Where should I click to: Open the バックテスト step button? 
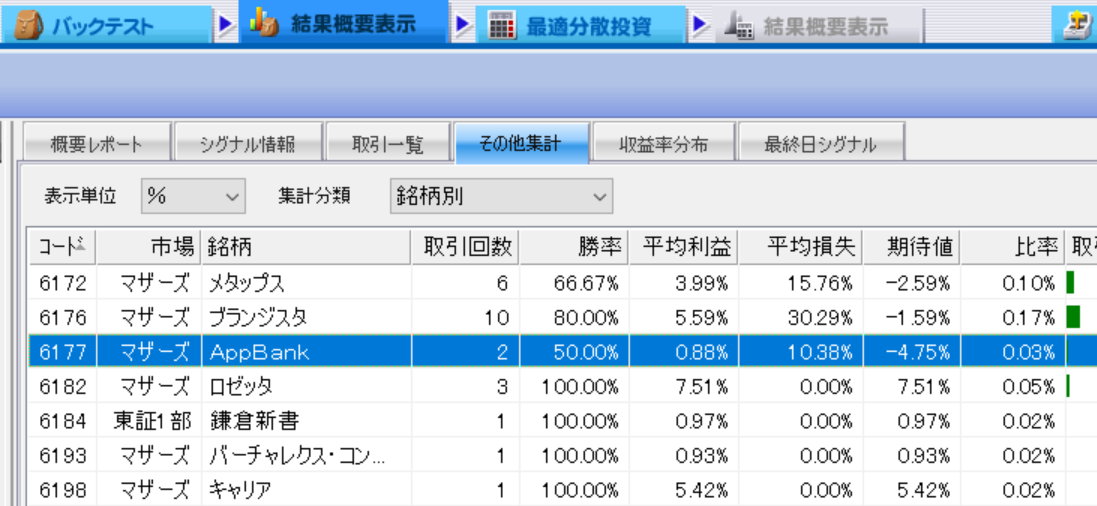click(106, 25)
